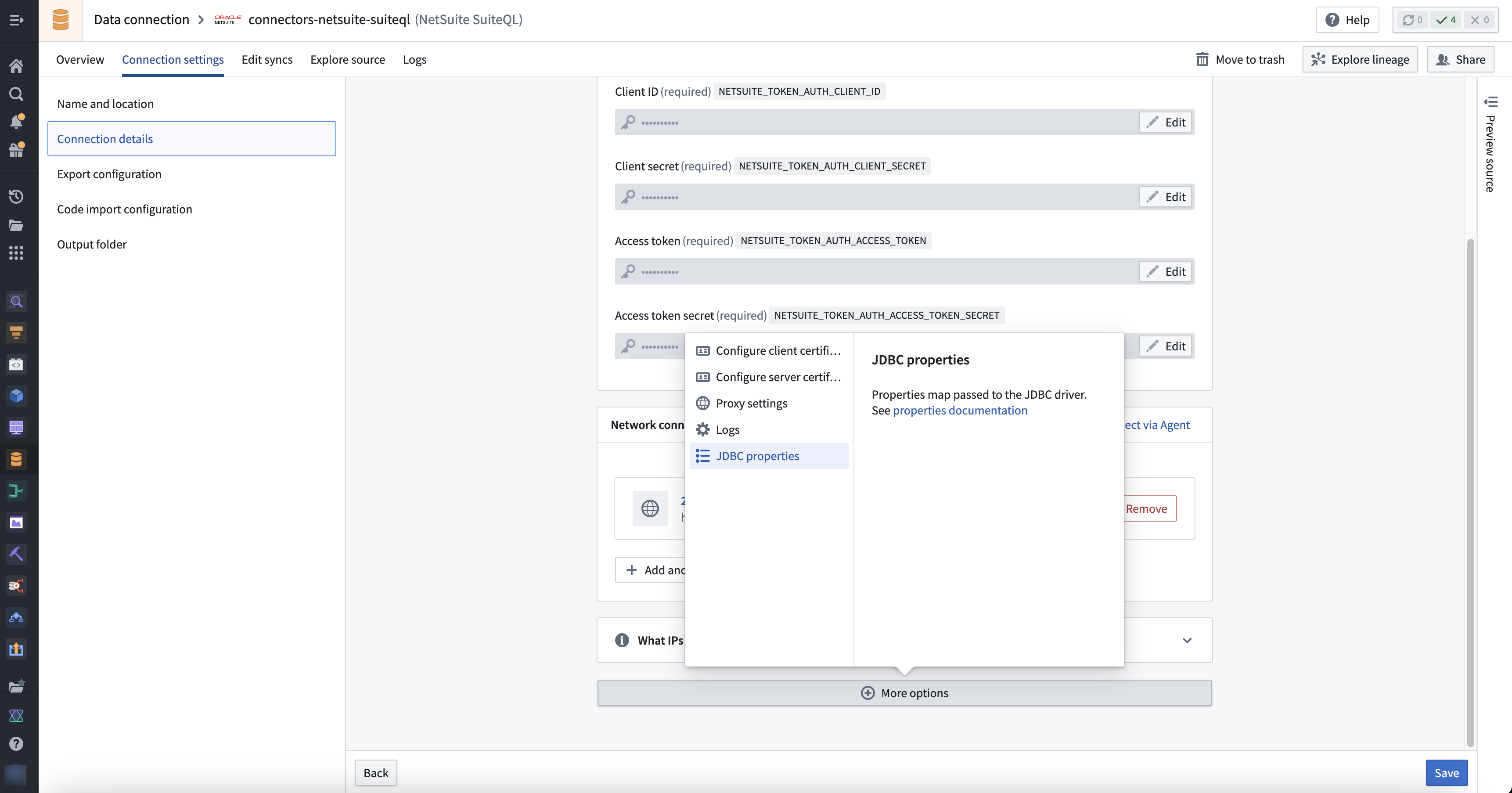Open notifications bell icon in sidebar
Screen dimensions: 1512x793
(x=16, y=122)
